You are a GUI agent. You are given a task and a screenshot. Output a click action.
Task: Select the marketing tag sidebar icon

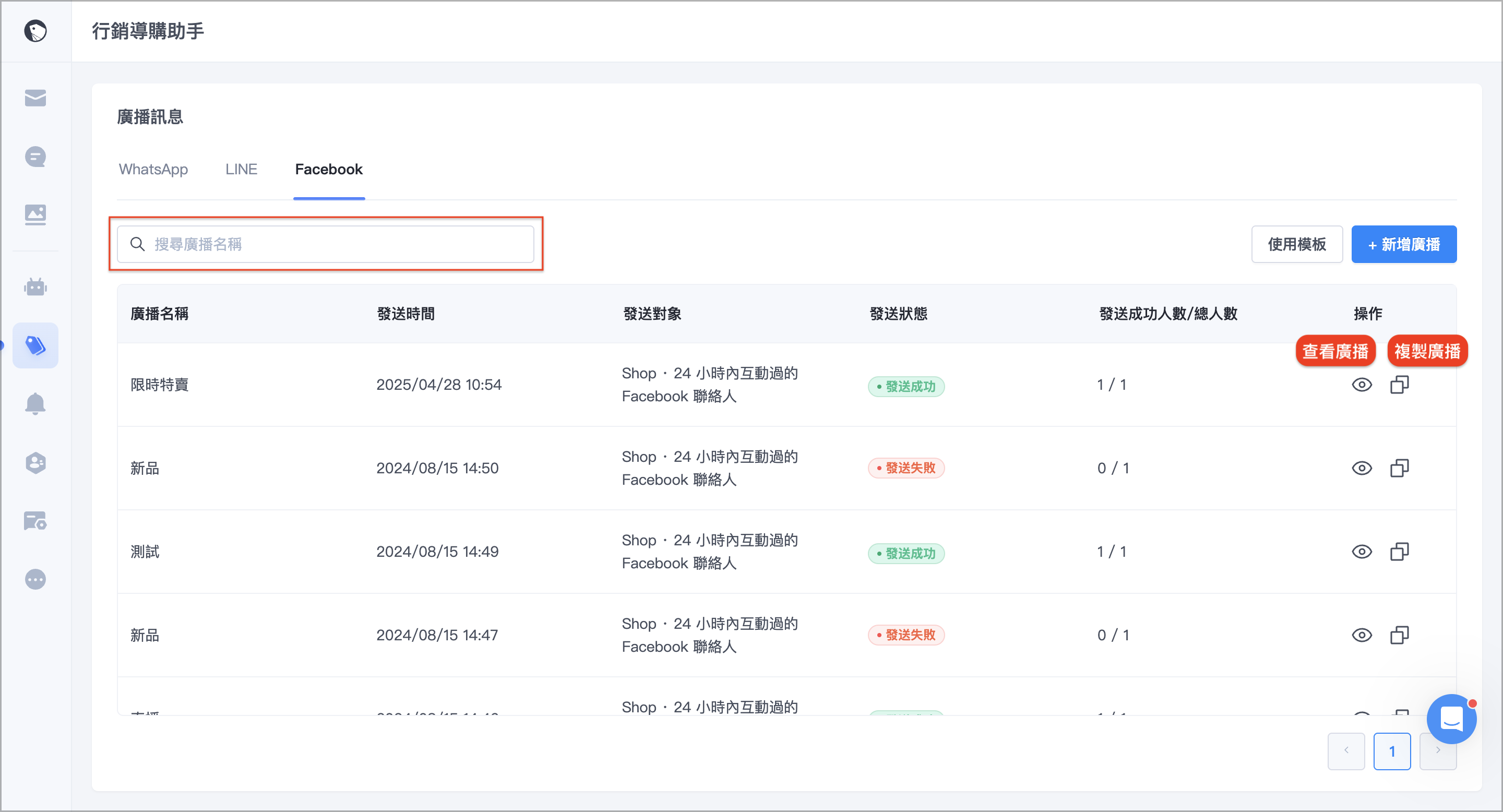pos(35,345)
